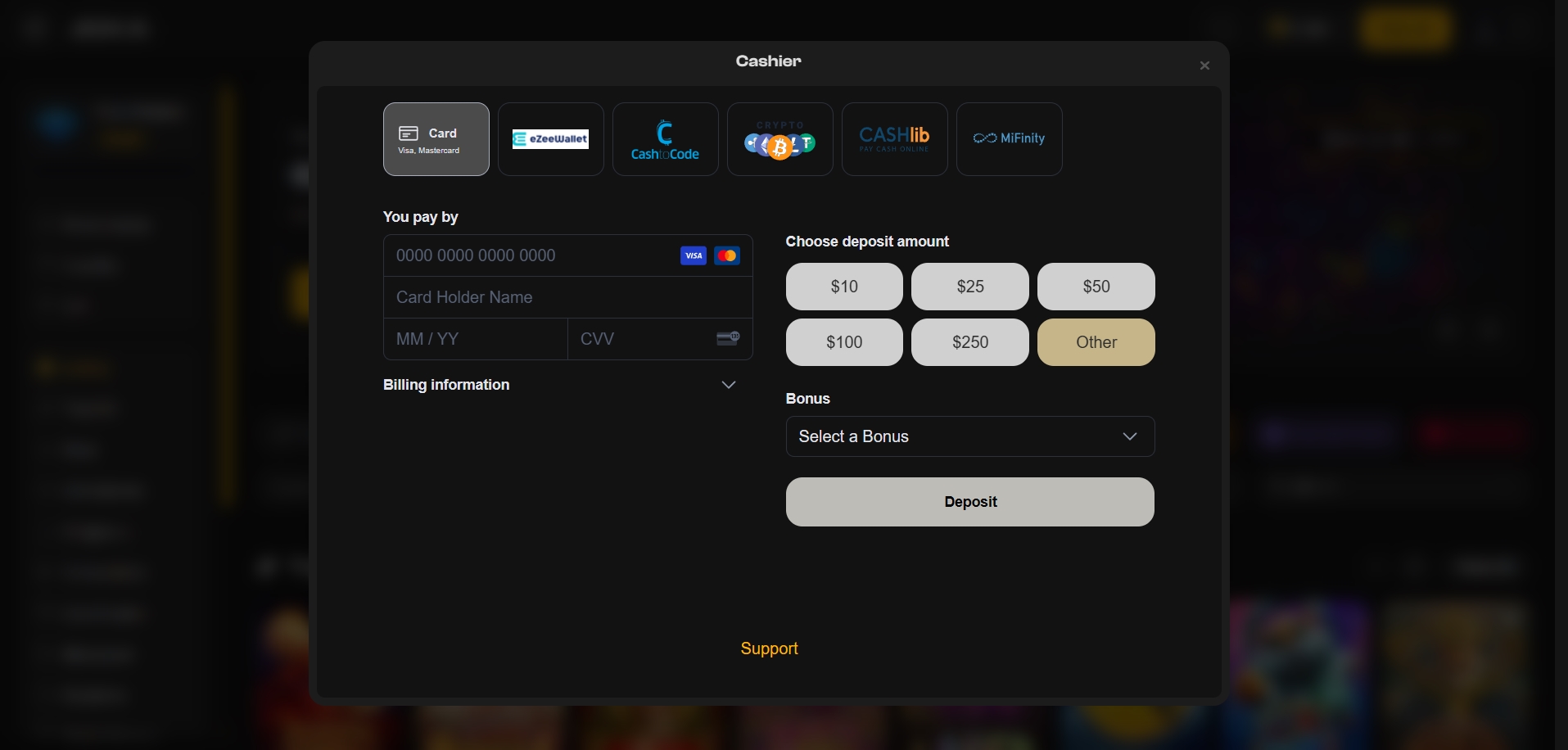Click the Mastercard icon next to Visa
1568x750 pixels.
(x=727, y=255)
